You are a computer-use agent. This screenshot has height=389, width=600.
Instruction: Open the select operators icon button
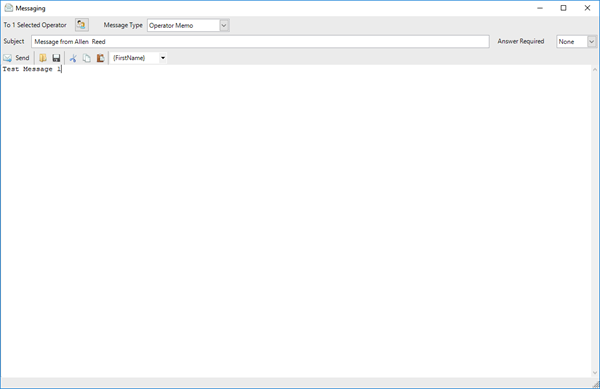pos(82,25)
